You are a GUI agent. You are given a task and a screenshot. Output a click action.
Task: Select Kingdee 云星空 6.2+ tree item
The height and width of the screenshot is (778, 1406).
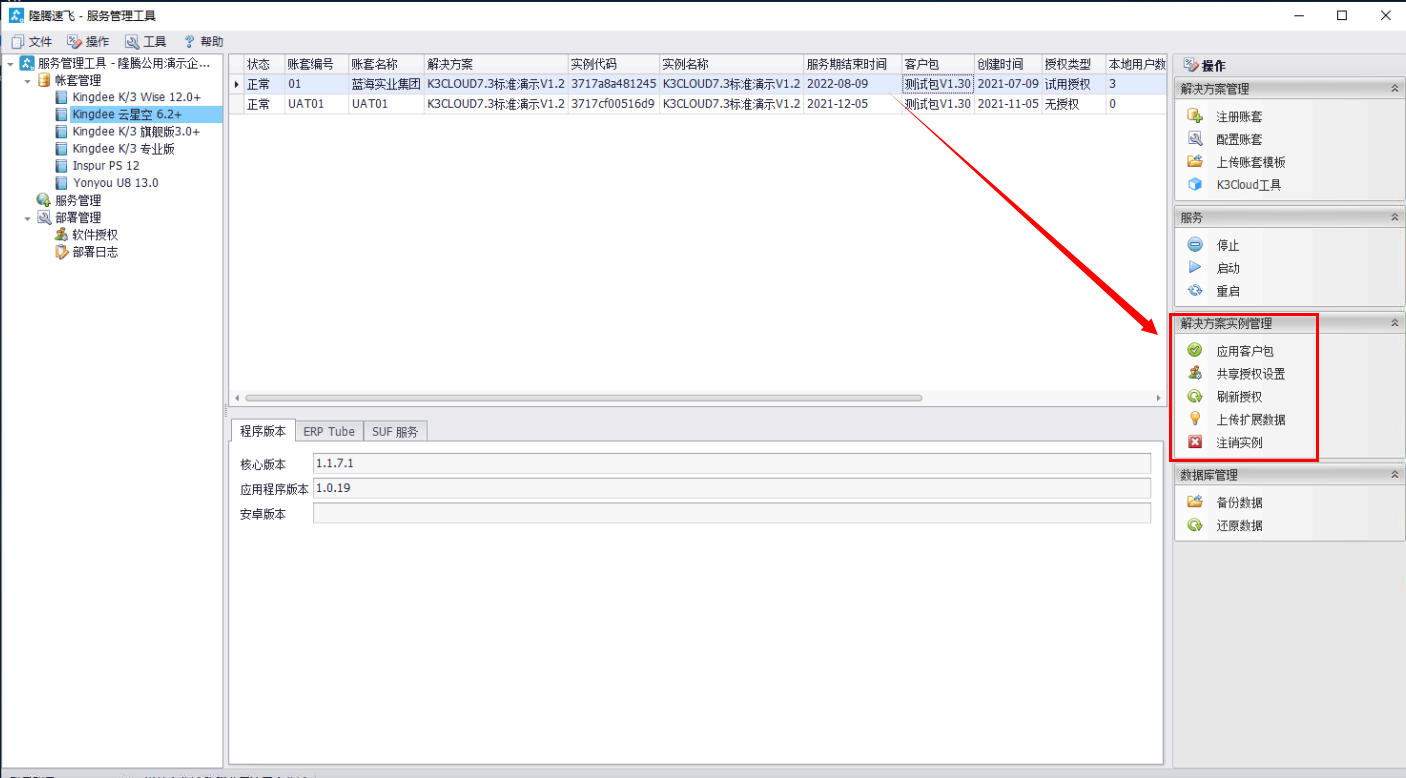(137, 115)
